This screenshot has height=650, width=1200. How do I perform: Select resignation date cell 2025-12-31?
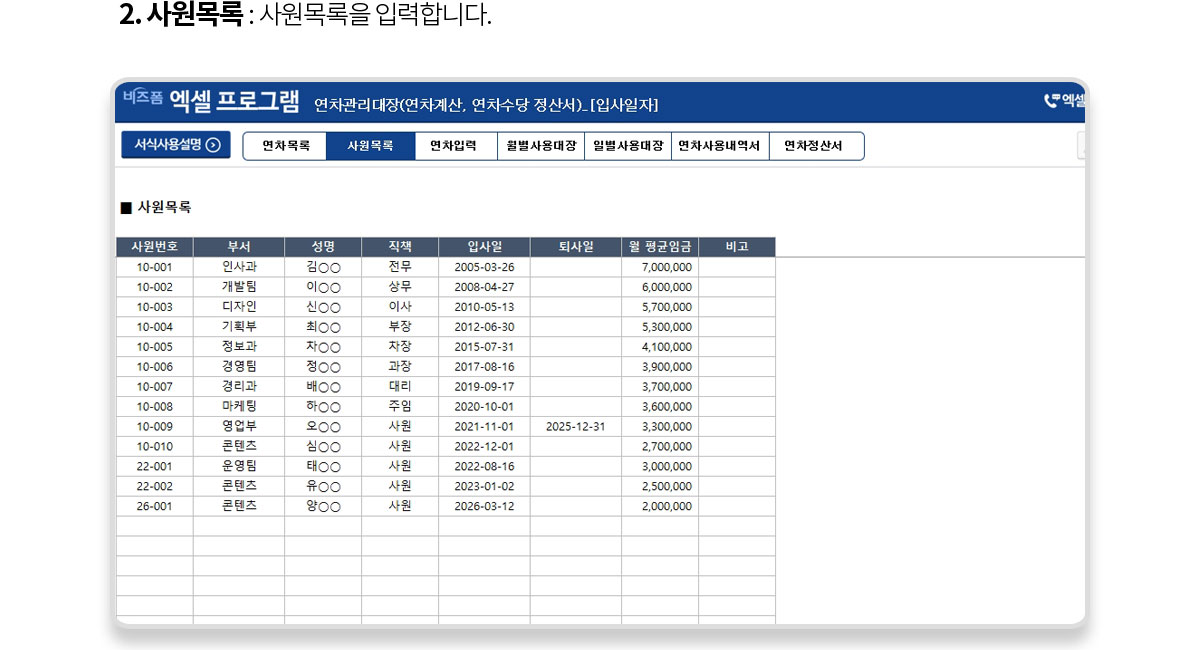tap(576, 427)
